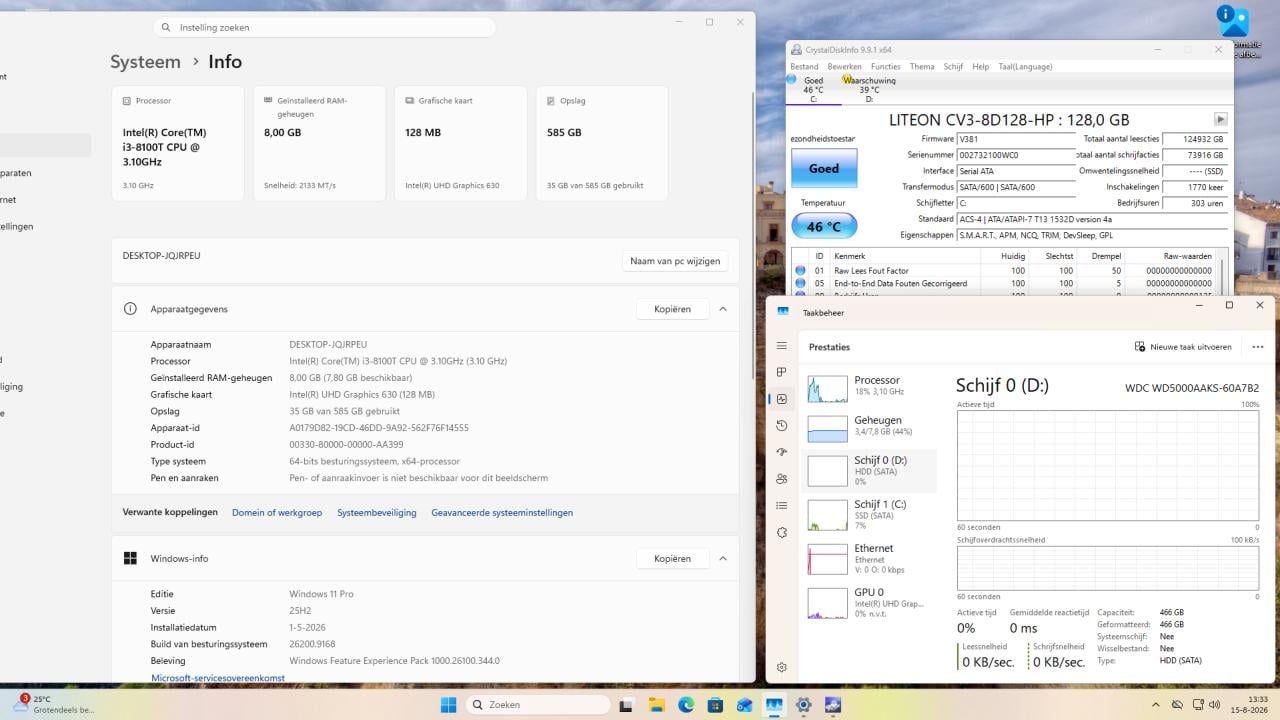Click Opslag 585 GB summary card
Screen dimensions: 1280x720
click(602, 143)
